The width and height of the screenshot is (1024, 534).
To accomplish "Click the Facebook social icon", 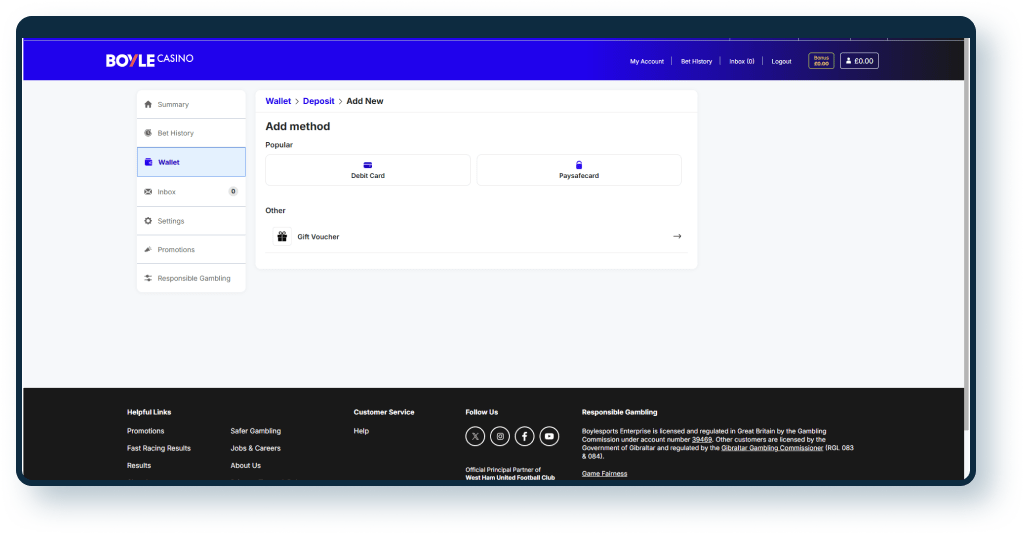I will point(525,436).
